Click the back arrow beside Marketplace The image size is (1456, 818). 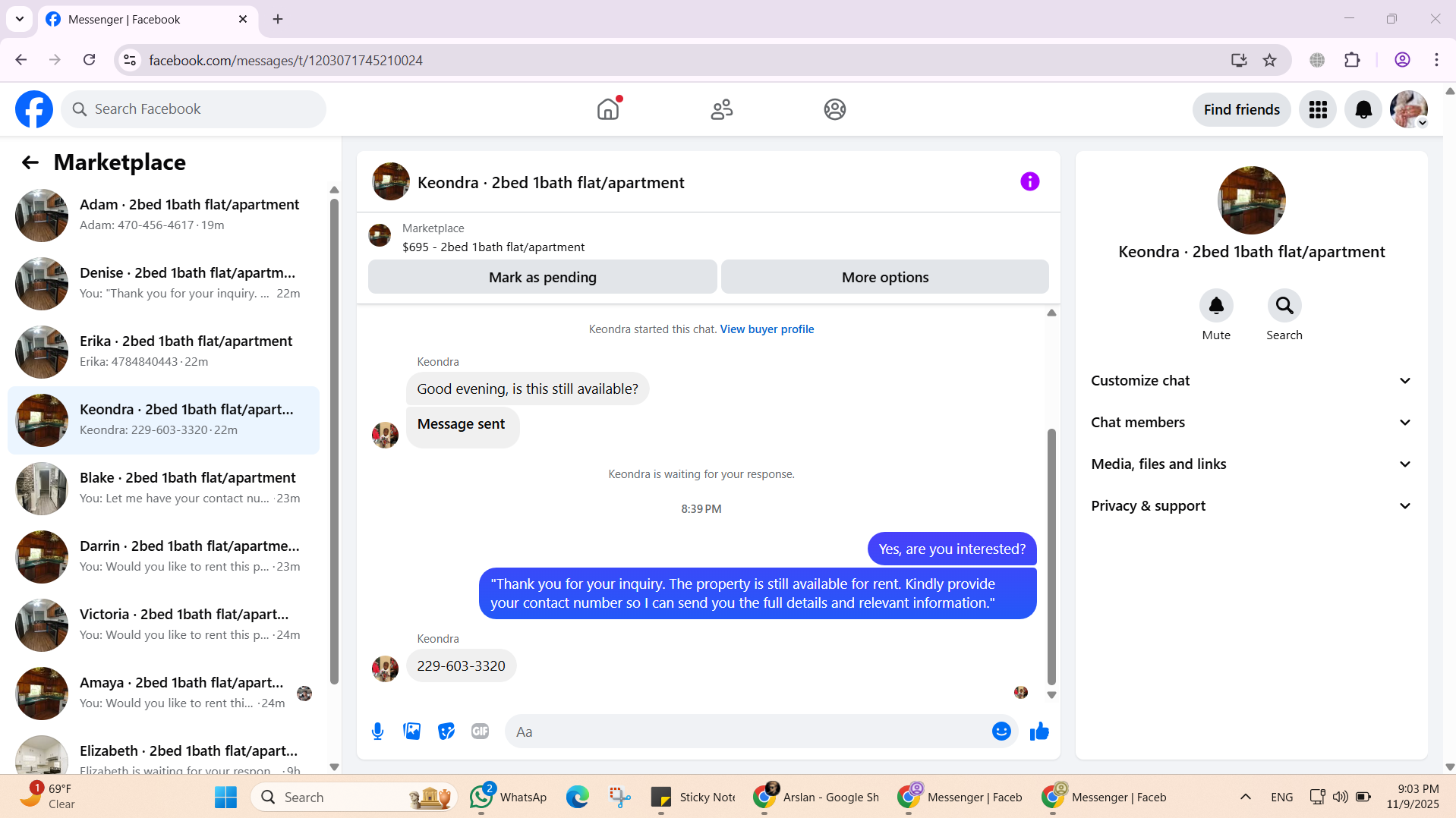point(30,162)
